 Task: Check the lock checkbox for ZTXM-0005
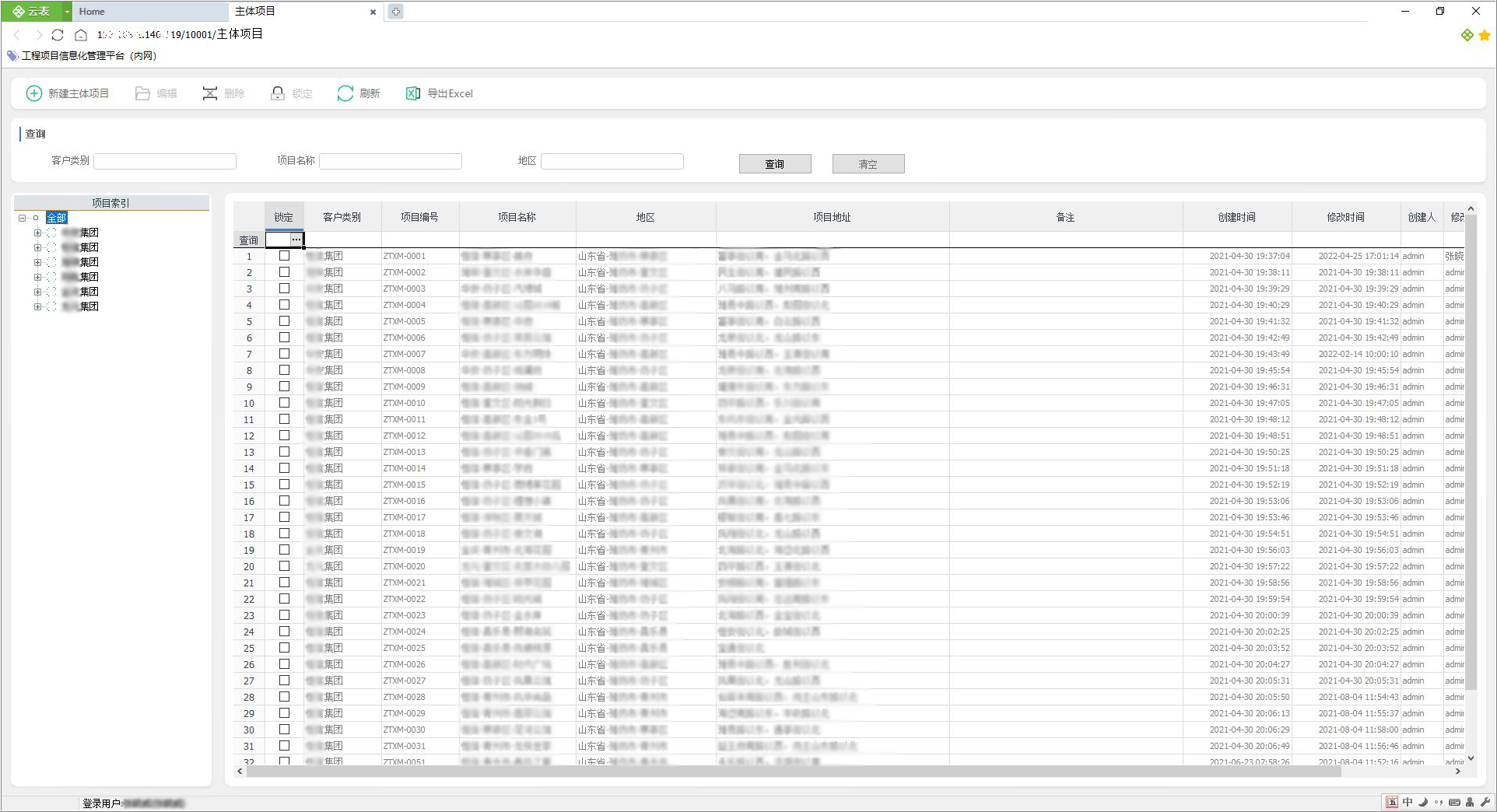click(x=284, y=321)
